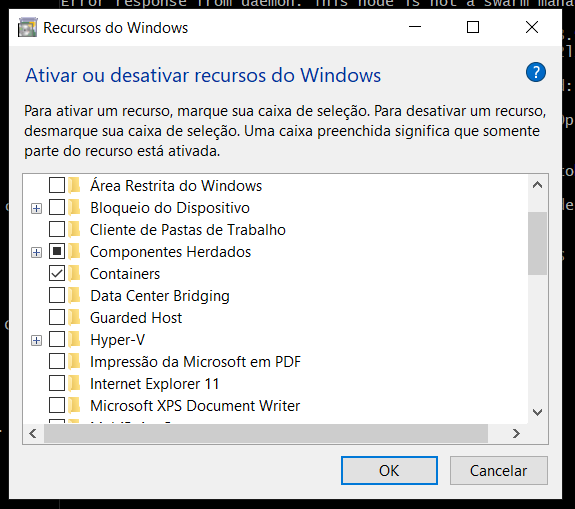Minimize the Recursos do Windows dialog
Image resolution: width=575 pixels, height=509 pixels.
415,27
